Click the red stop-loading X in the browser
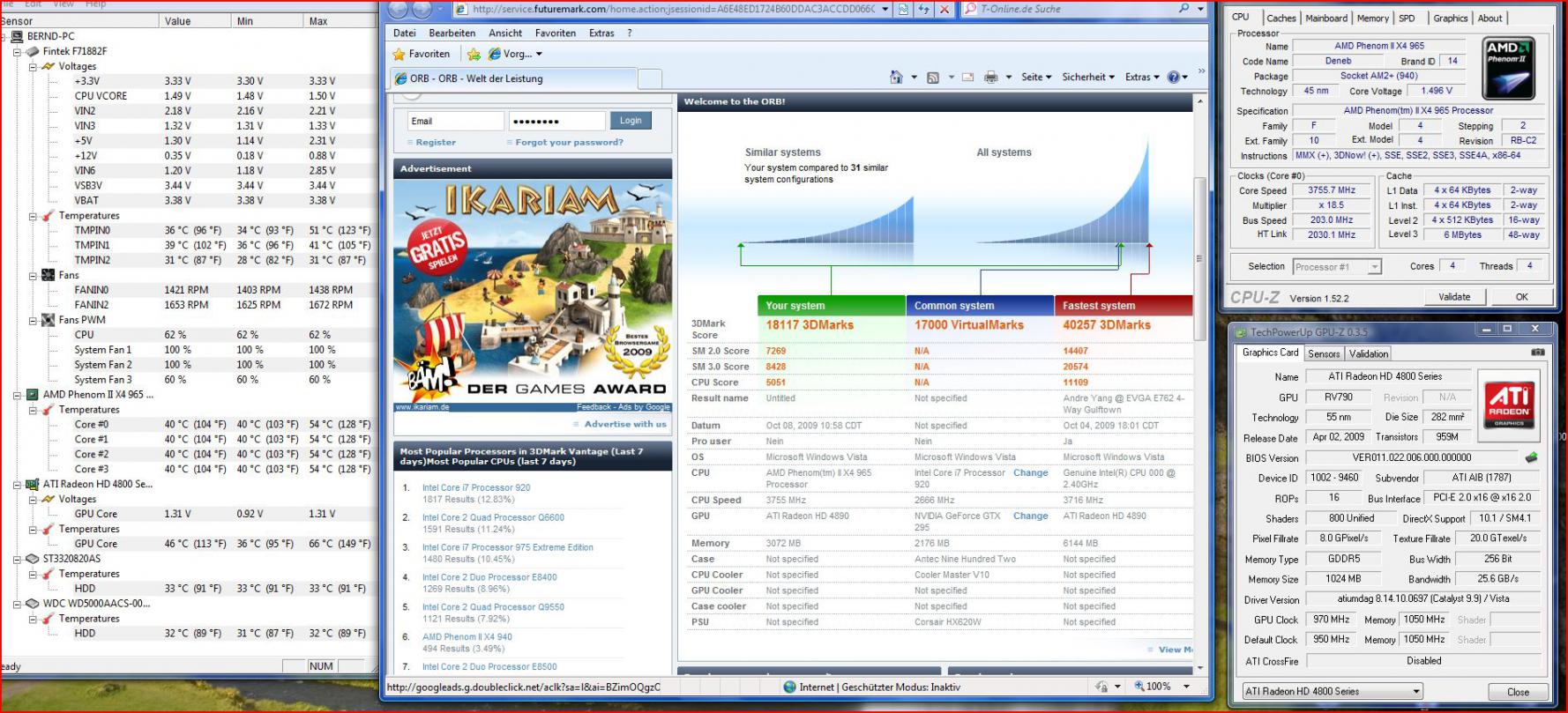 [x=945, y=10]
